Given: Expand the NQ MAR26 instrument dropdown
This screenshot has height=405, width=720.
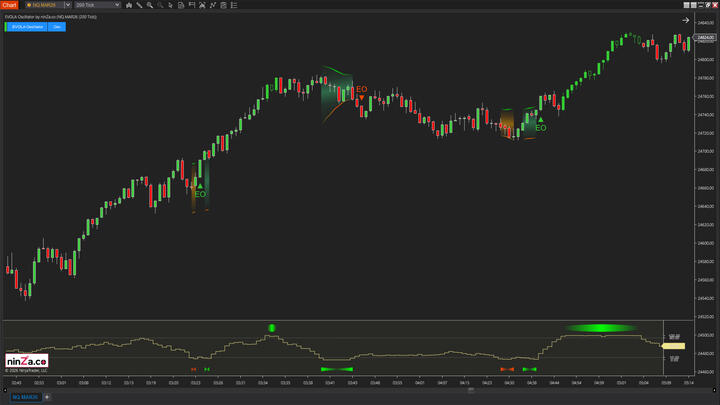Looking at the screenshot, I should click(x=68, y=5).
